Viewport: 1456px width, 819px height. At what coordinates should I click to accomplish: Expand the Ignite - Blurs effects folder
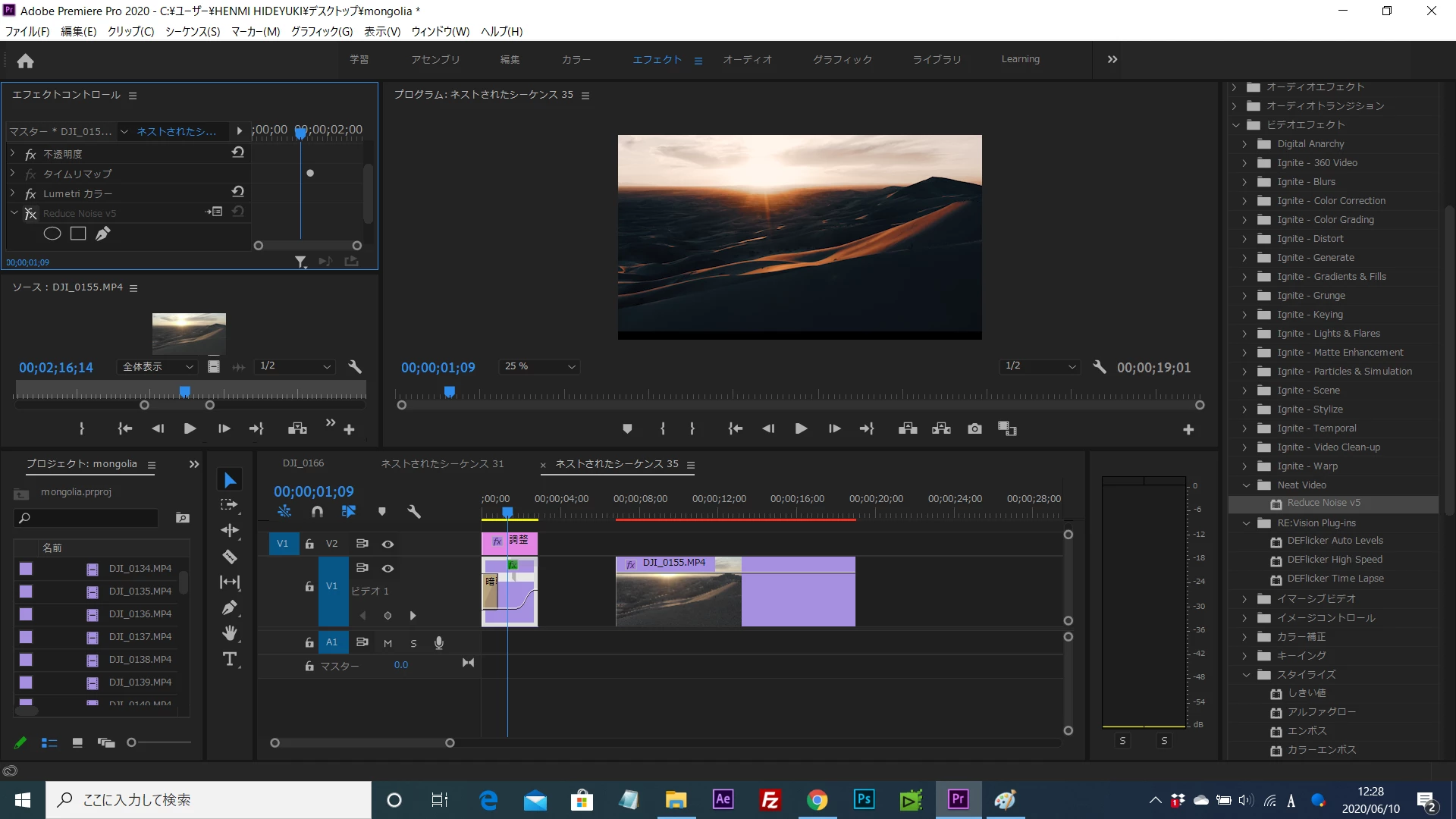(1244, 182)
